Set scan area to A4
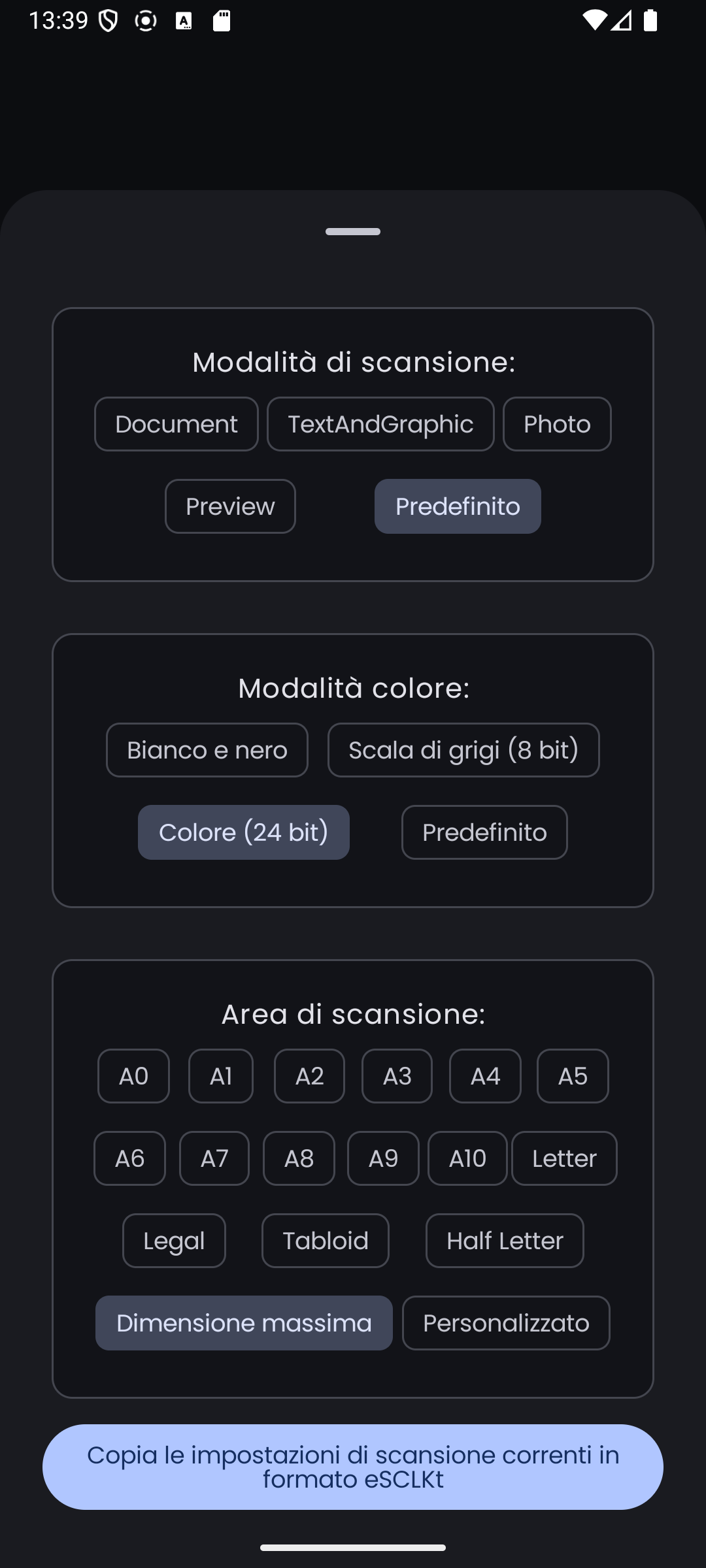 (485, 1076)
